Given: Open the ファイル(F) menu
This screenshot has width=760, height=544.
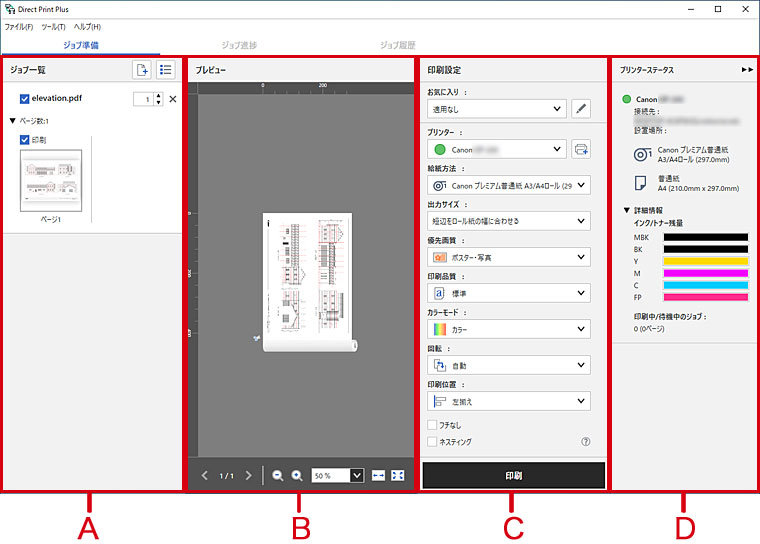Looking at the screenshot, I should click(19, 26).
